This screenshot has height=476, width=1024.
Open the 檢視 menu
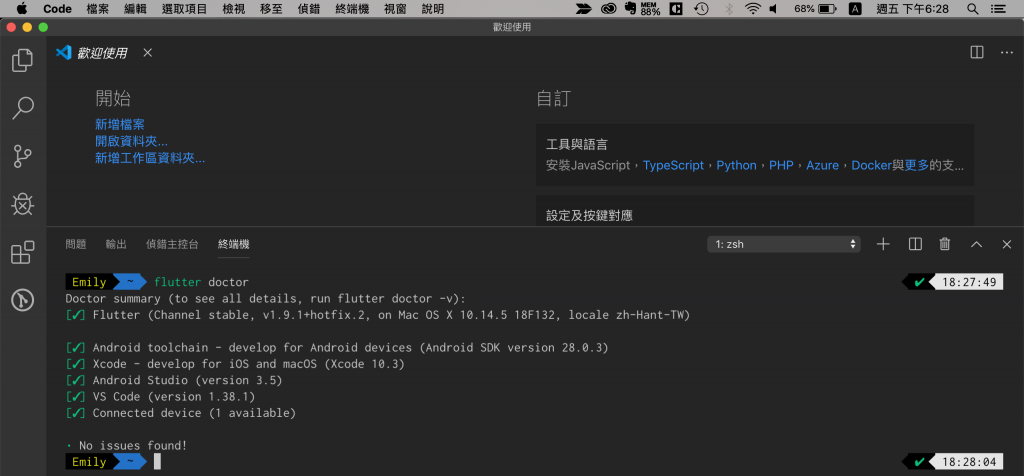[x=233, y=9]
